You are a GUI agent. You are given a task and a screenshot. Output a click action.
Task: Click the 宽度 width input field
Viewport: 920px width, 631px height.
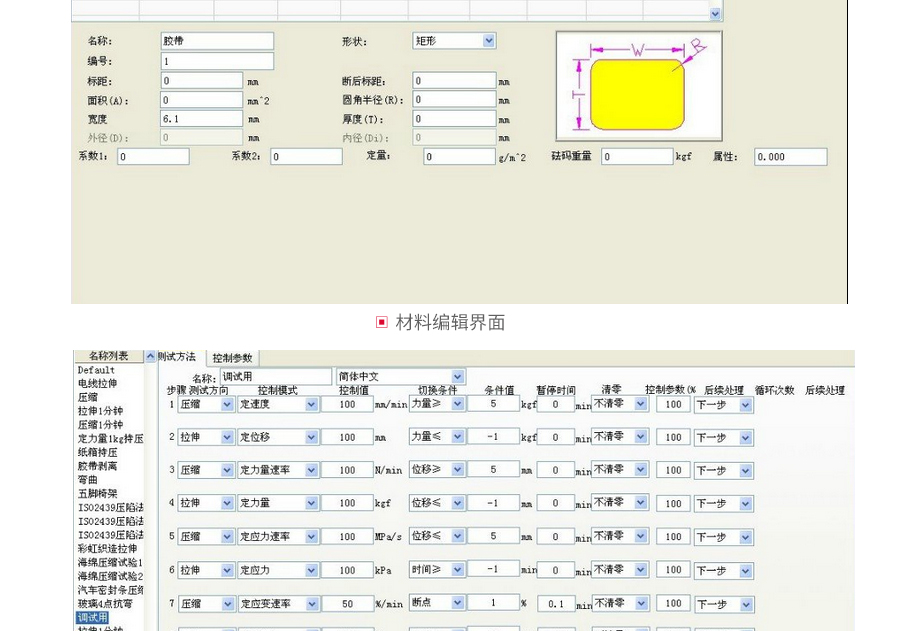202,118
